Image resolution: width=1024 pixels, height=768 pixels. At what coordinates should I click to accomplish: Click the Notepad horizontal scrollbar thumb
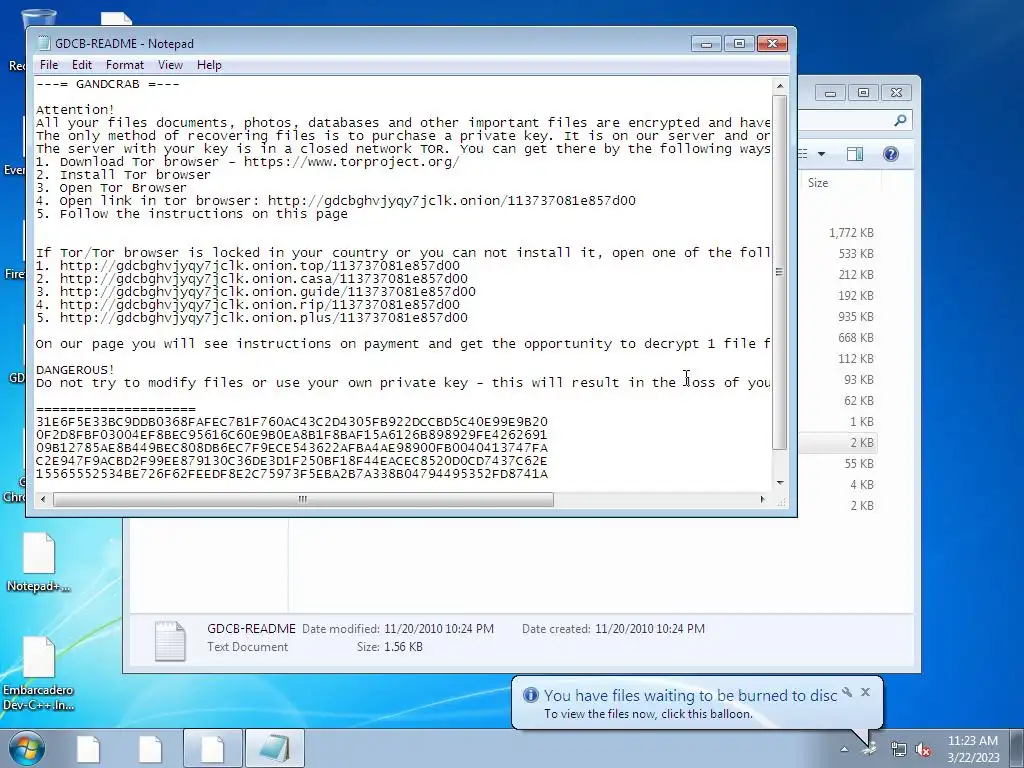(303, 500)
